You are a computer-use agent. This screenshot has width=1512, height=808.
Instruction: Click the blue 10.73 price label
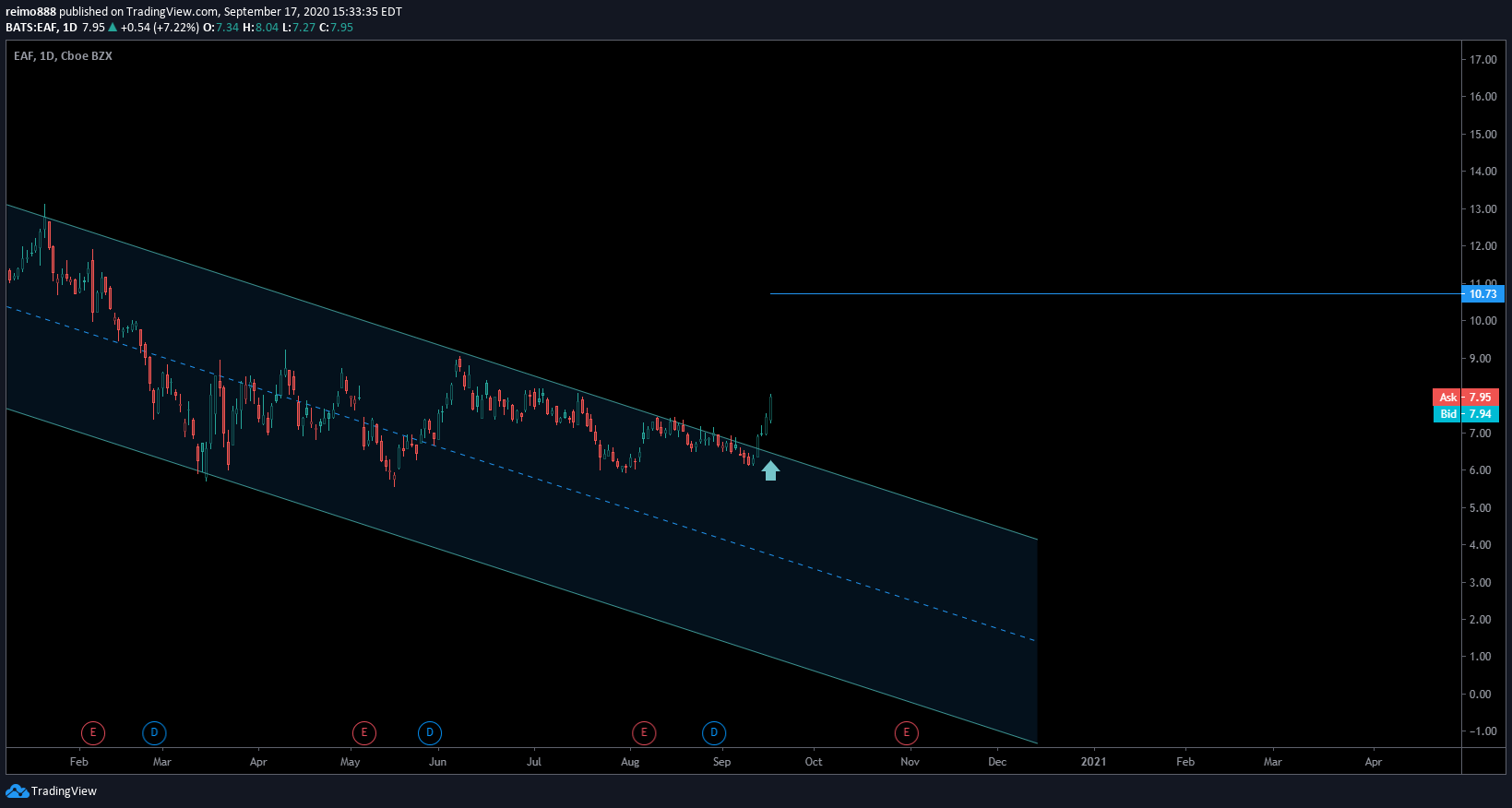pos(1482,294)
